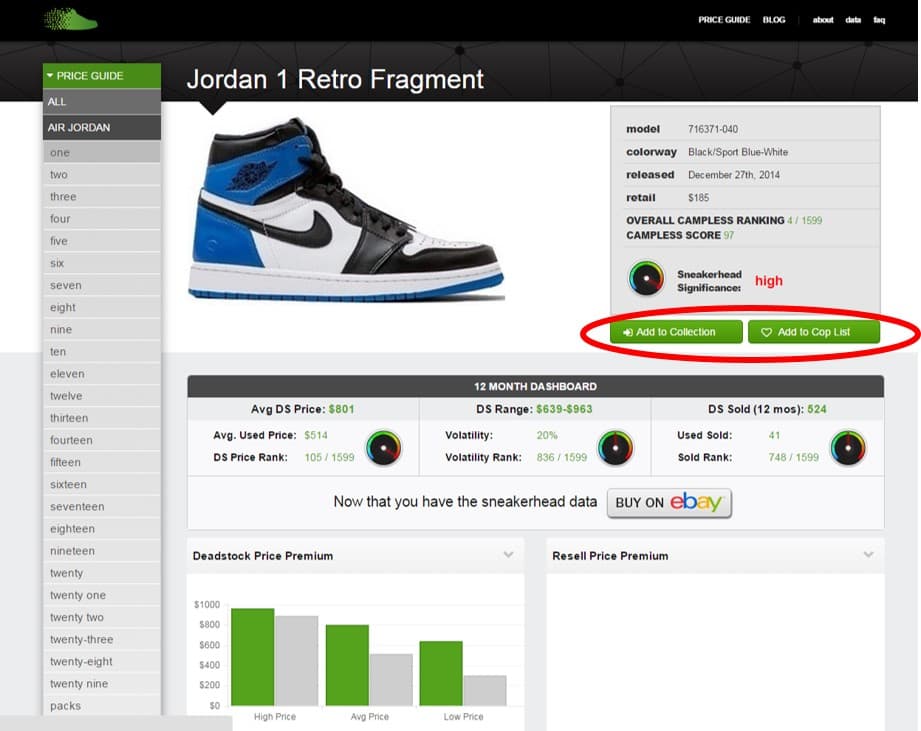
Task: Click the arrow icon on Add to Collection
Action: (627, 332)
